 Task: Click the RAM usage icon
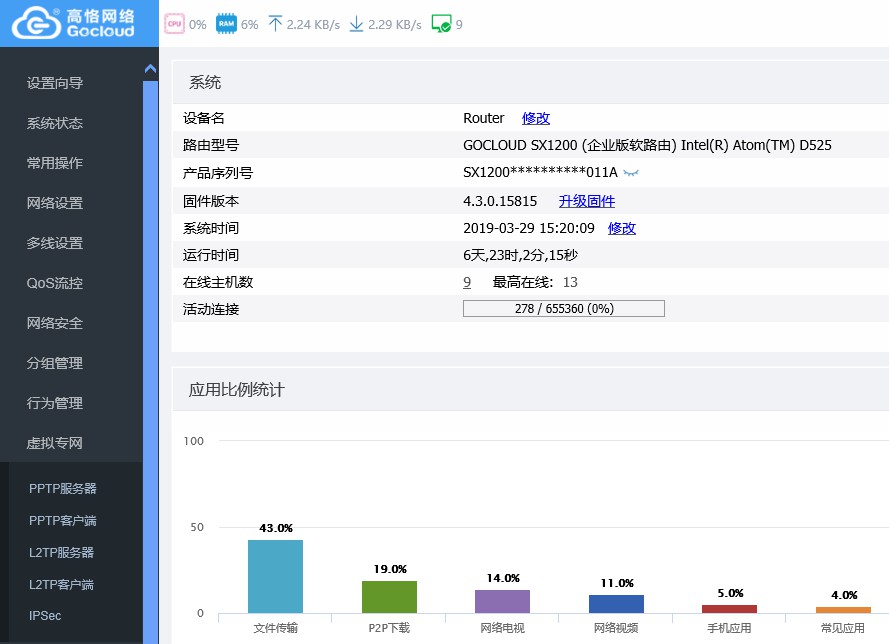[x=226, y=24]
